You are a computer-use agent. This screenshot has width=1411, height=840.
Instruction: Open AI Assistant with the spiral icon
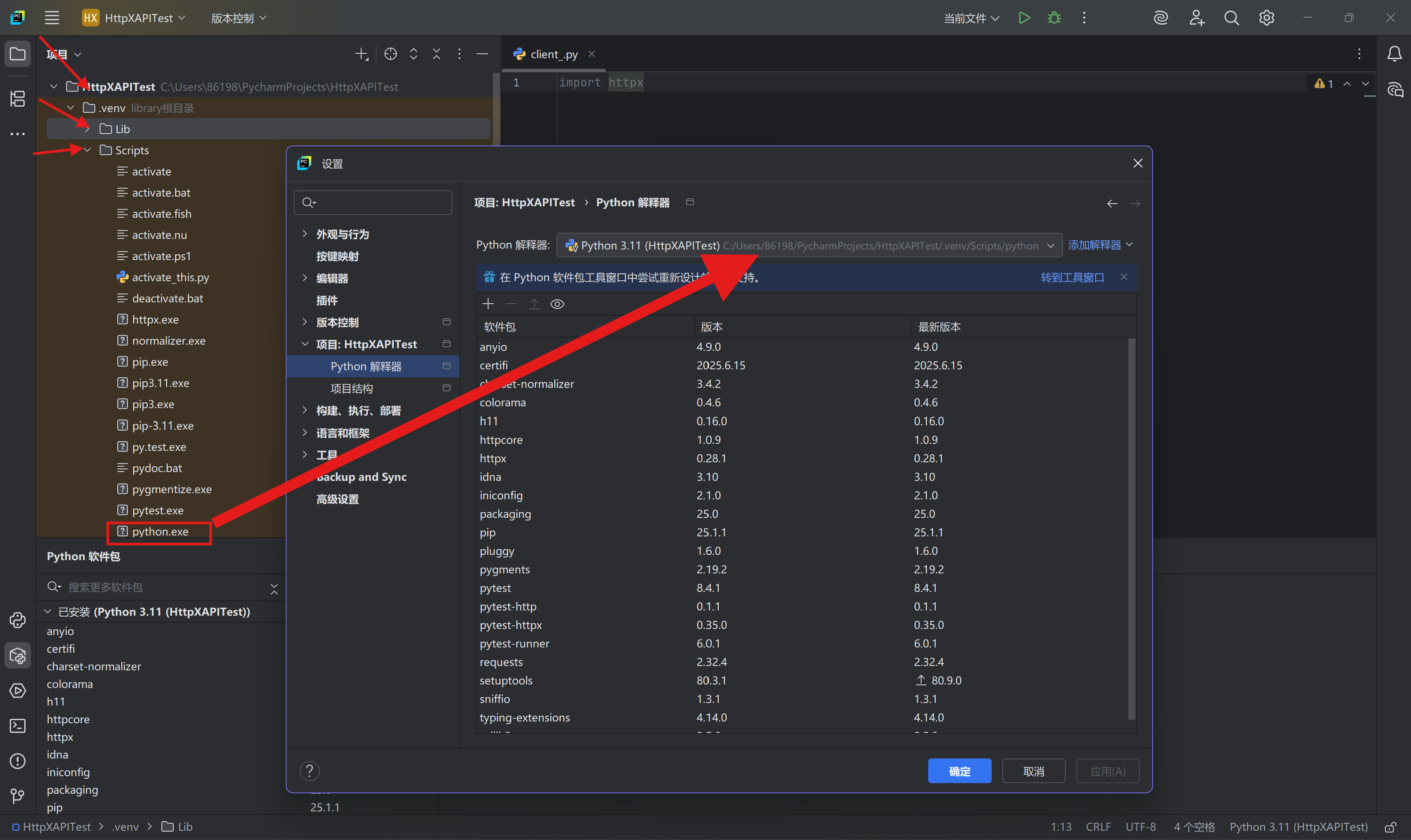point(1161,18)
